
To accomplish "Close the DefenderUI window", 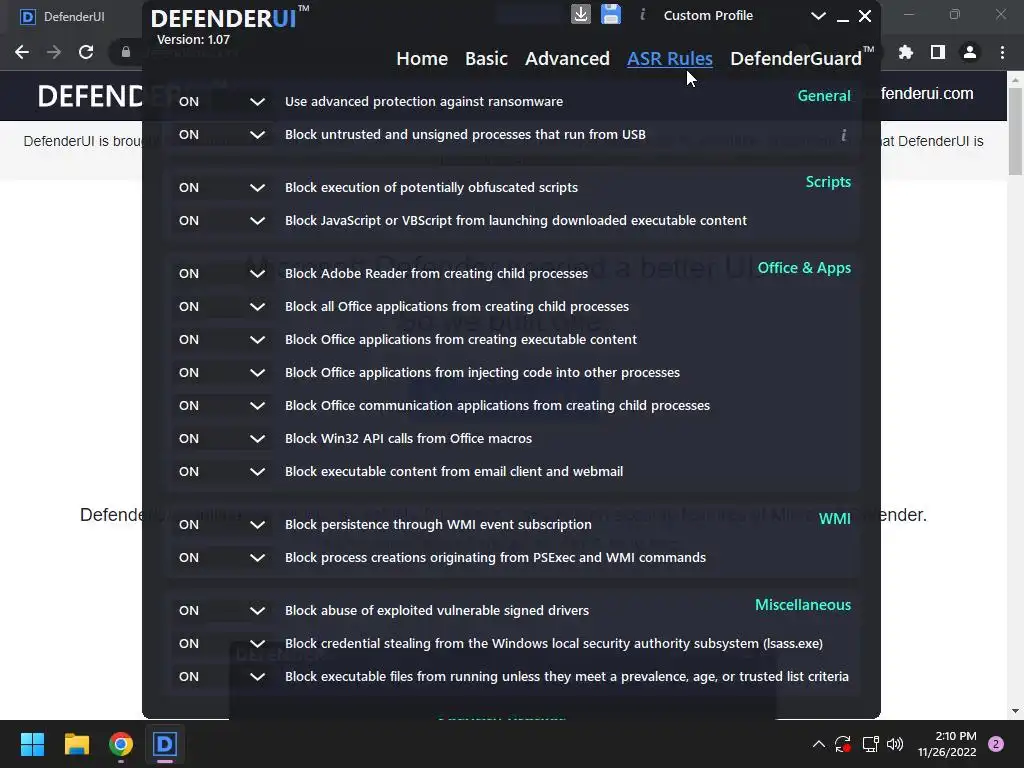I will (x=865, y=16).
